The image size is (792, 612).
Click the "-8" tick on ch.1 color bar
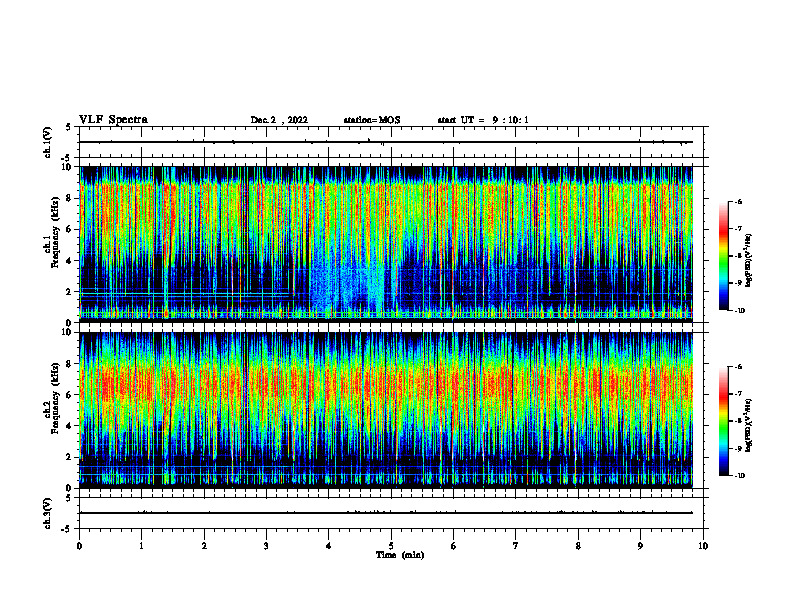[739, 256]
